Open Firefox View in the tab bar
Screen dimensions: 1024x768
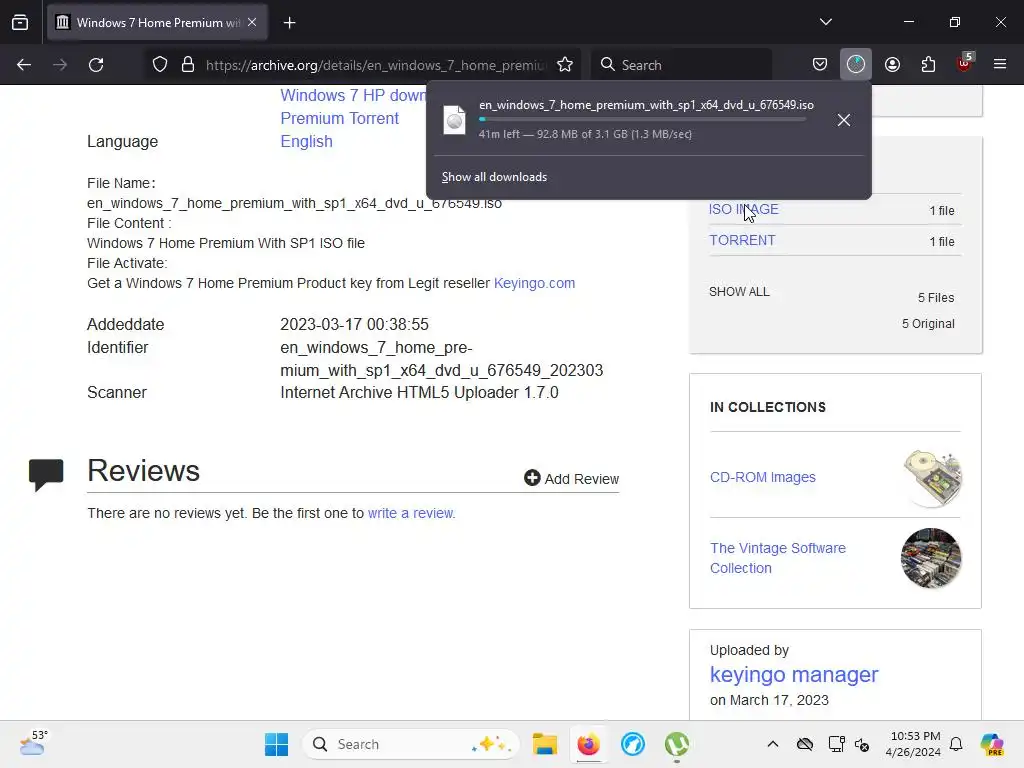coord(20,22)
